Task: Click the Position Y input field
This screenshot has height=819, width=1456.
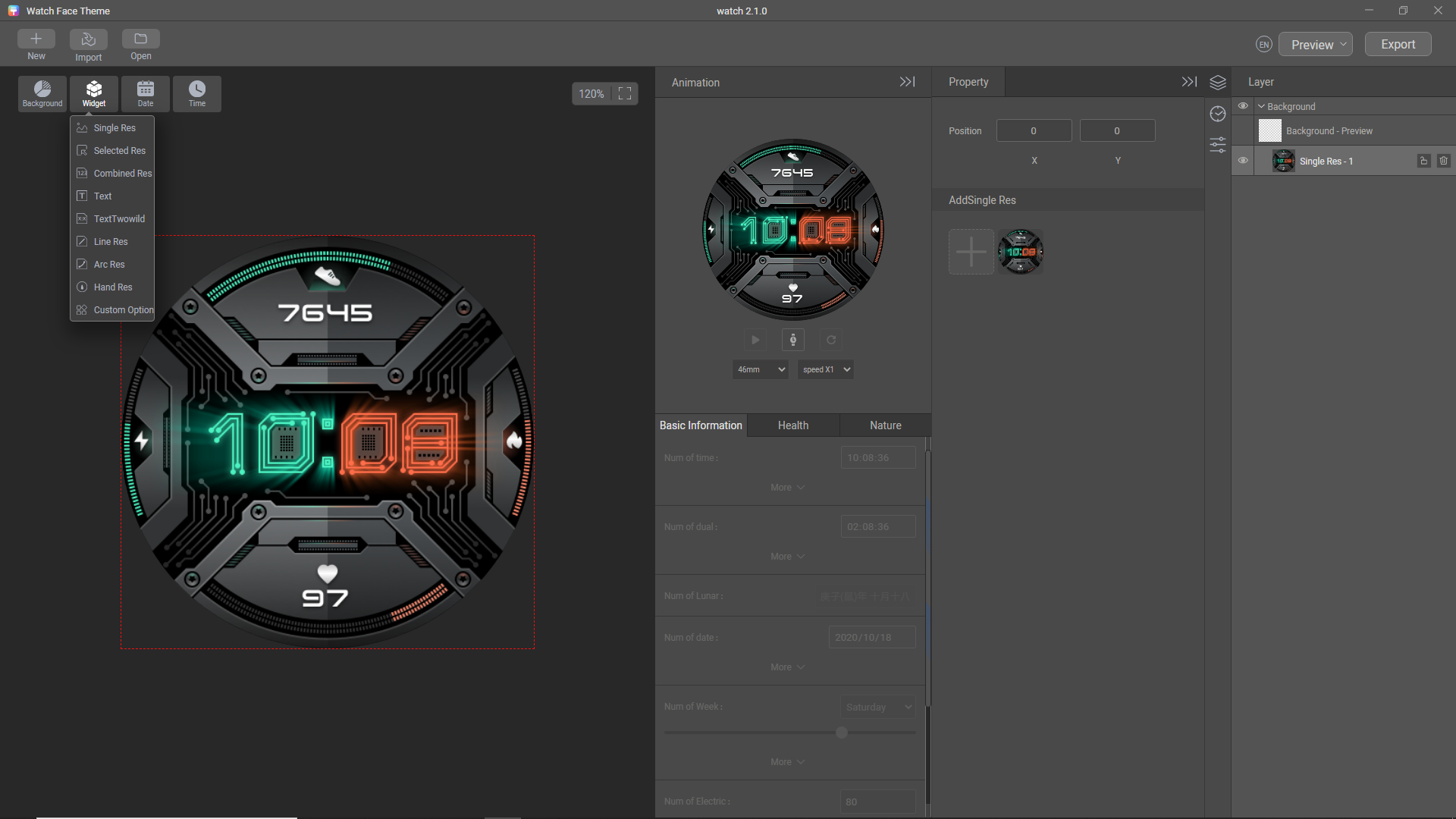Action: tap(1117, 130)
